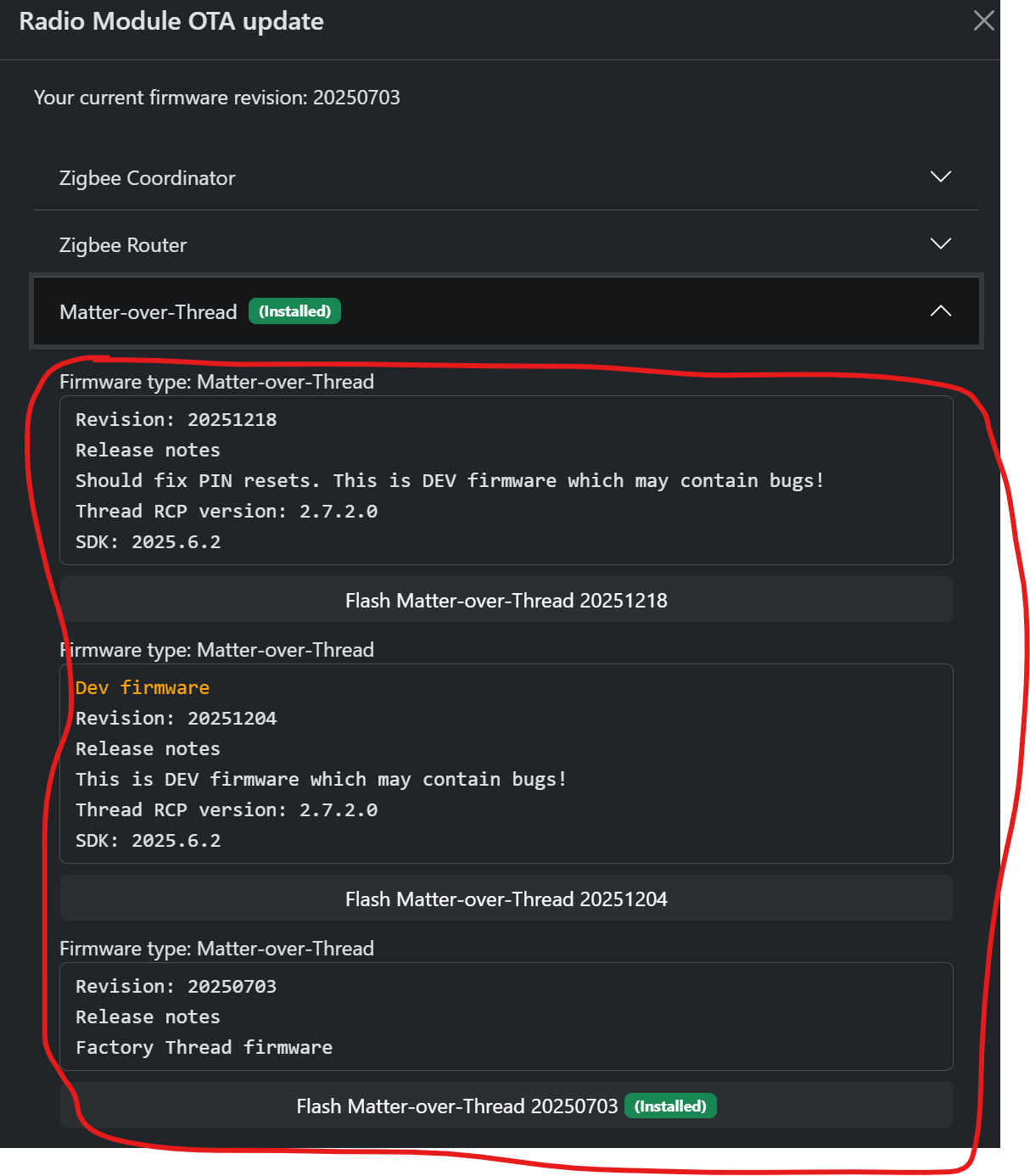Expand the Zigbee Router chevron arrow
Screen dimensions: 1030x1176
(x=940, y=244)
